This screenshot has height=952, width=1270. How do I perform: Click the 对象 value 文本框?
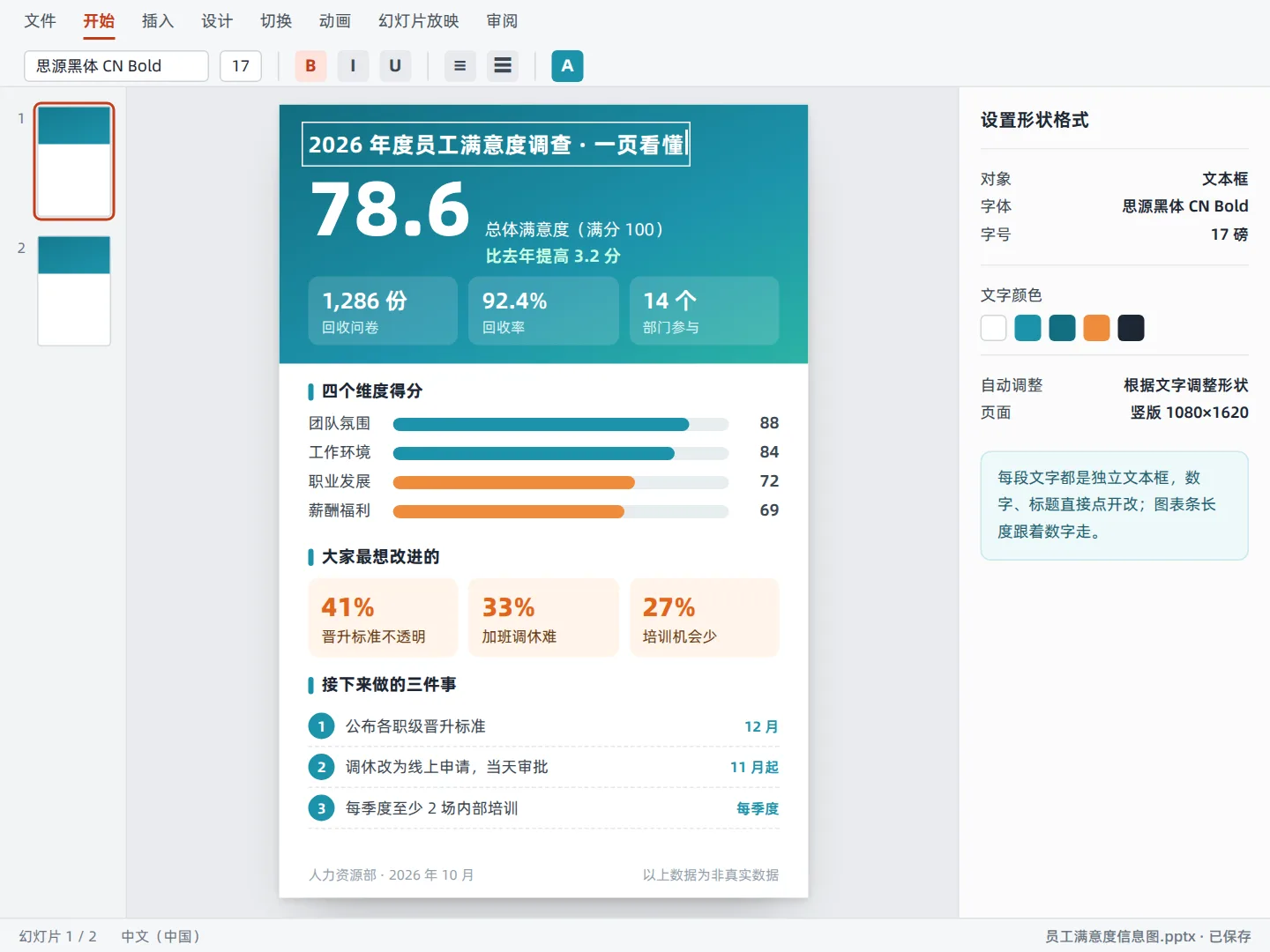click(1225, 179)
